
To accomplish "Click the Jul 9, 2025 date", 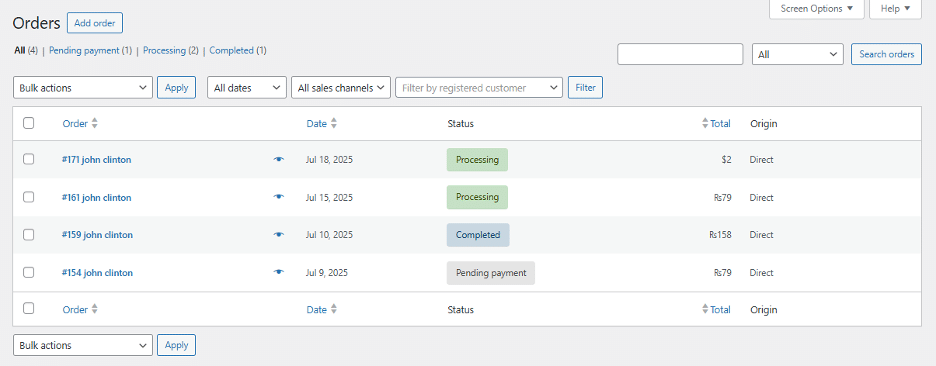I will click(x=327, y=272).
